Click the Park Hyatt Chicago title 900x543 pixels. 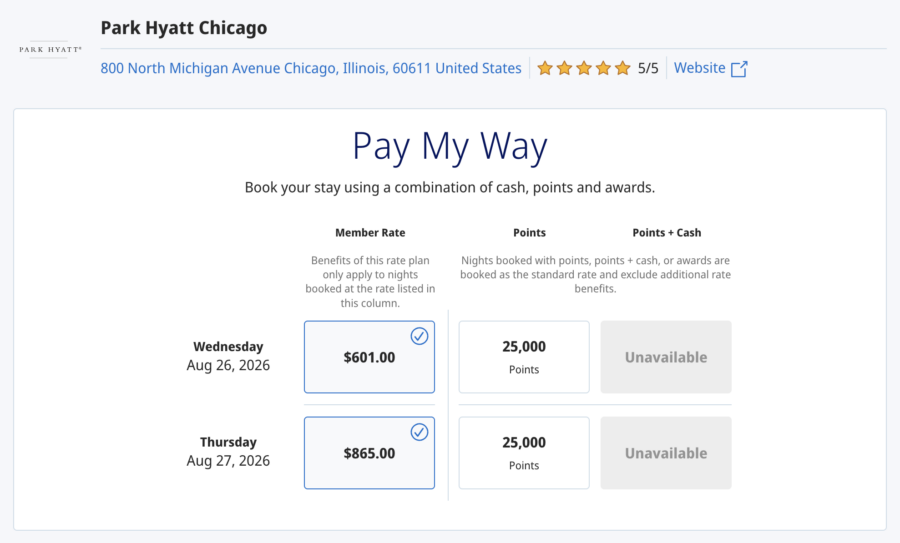184,28
